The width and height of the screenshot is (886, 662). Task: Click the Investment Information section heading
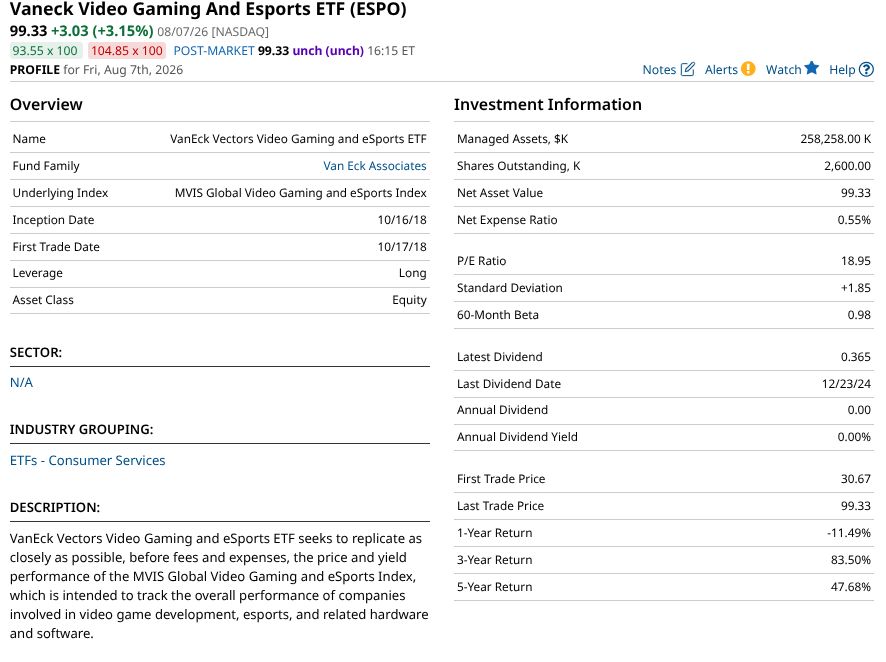click(548, 104)
